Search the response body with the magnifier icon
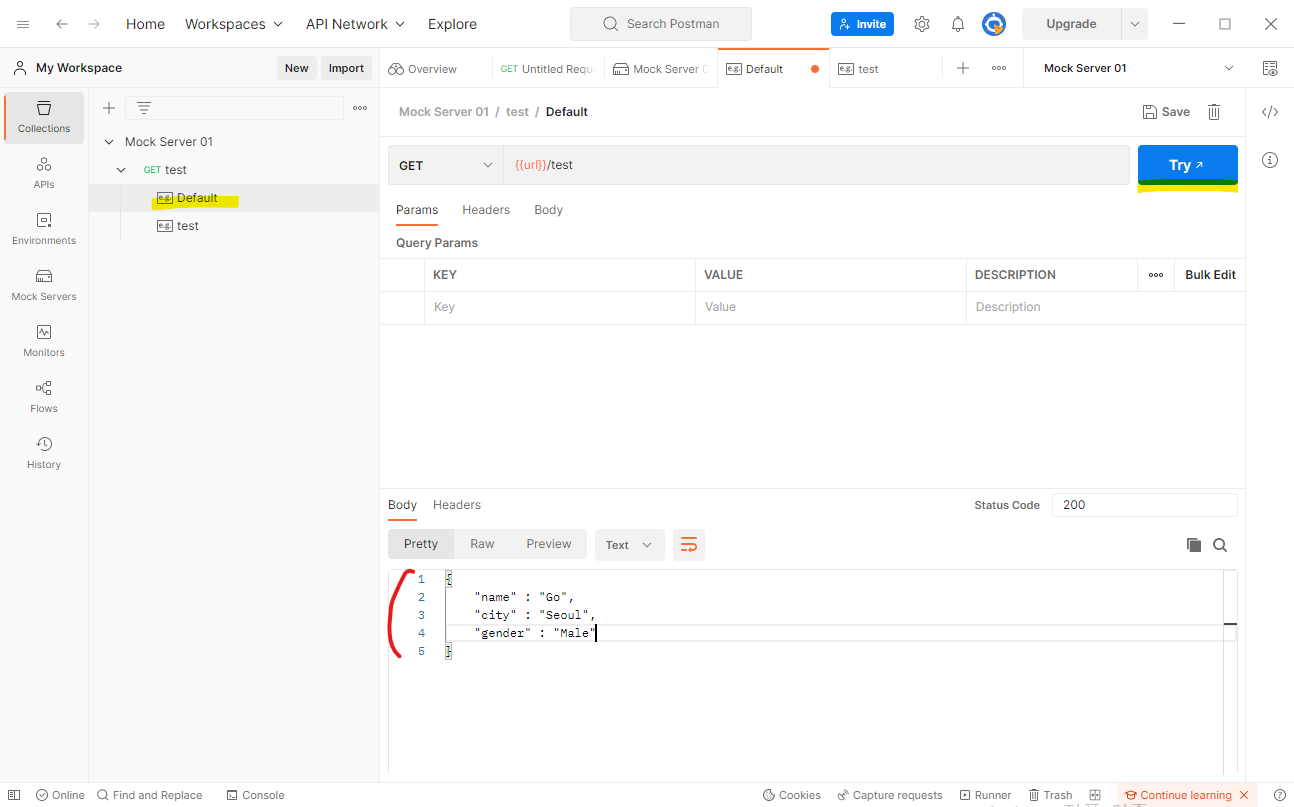Viewport: 1294px width, 807px height. (x=1220, y=545)
